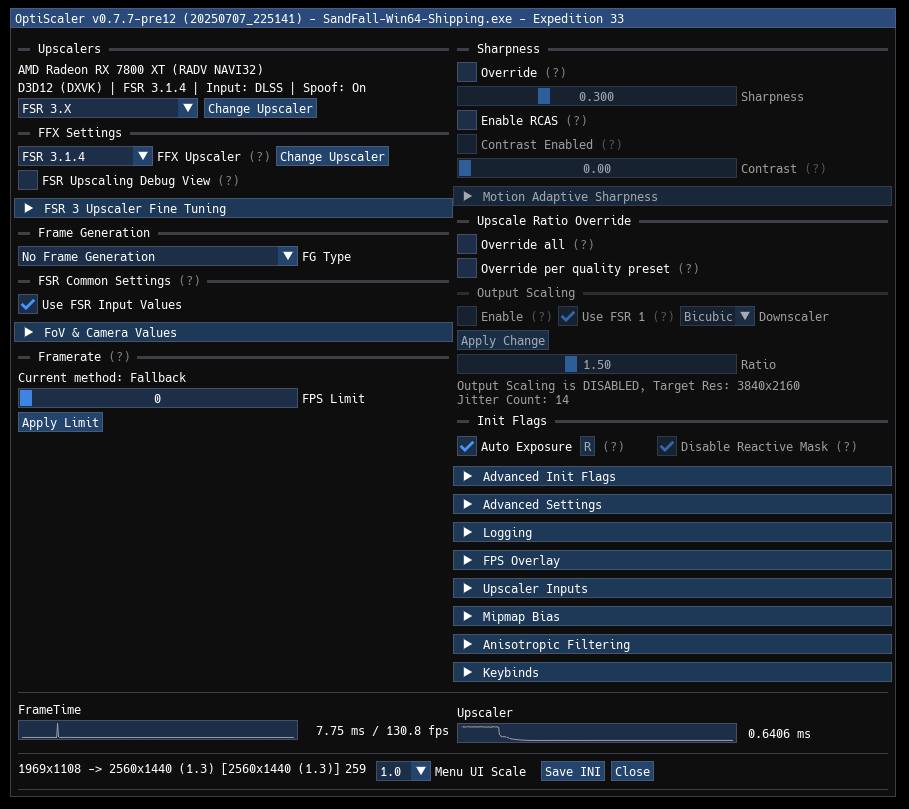This screenshot has height=809, width=909.
Task: Click the help icon beside FSR Upscaling Debug View
Action: 228,181
